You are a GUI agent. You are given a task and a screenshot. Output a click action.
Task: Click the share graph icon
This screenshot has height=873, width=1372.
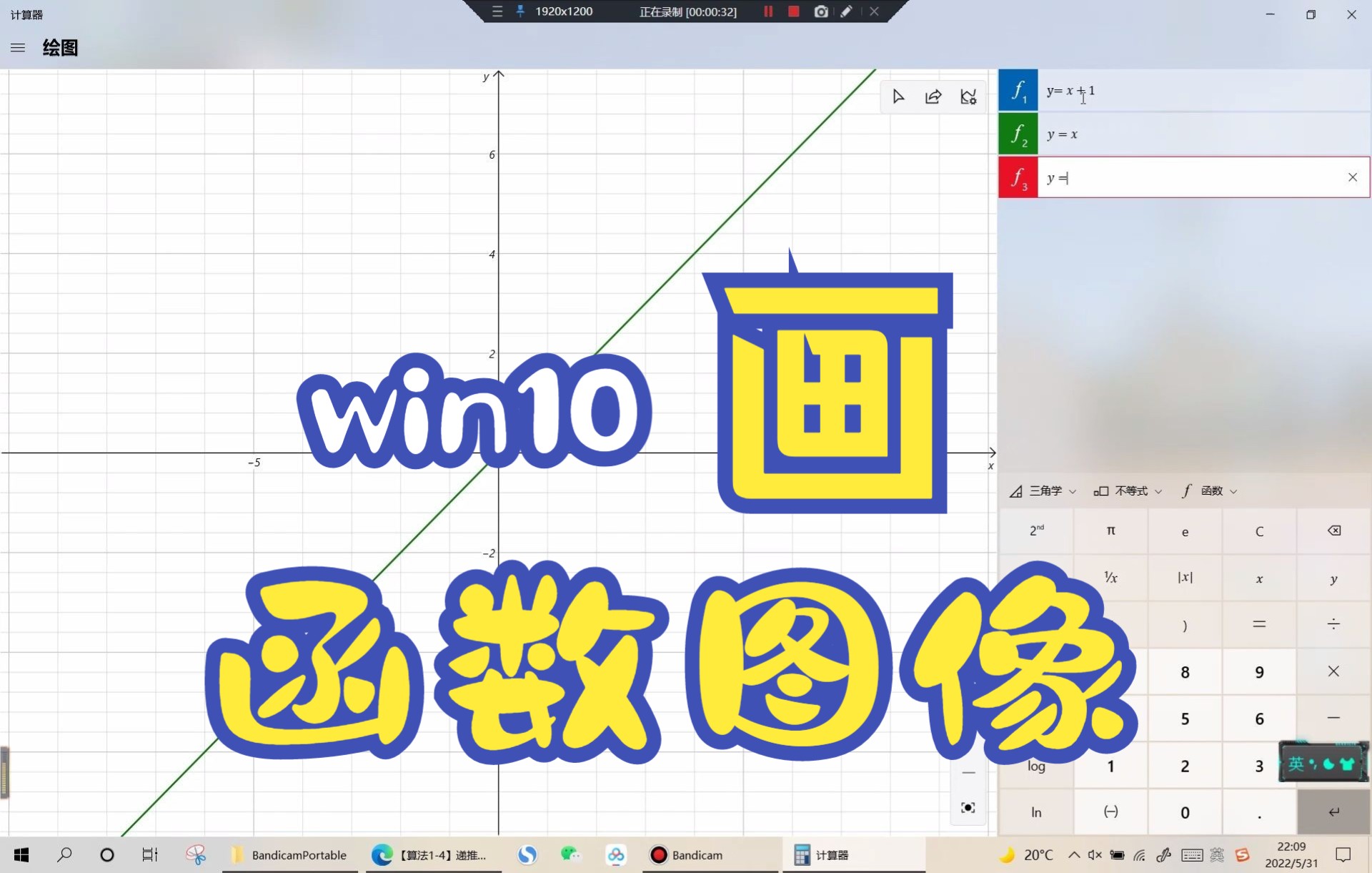933,97
